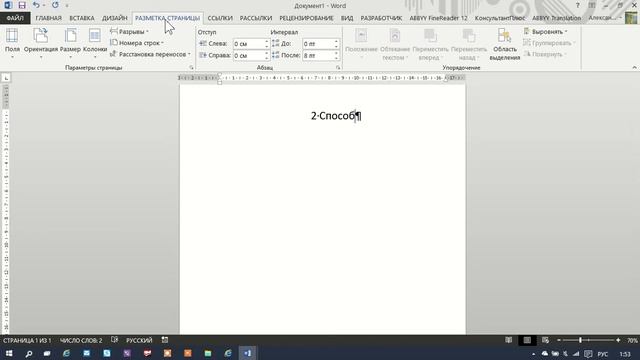Collapse the ribbon with the chevron

(634, 67)
